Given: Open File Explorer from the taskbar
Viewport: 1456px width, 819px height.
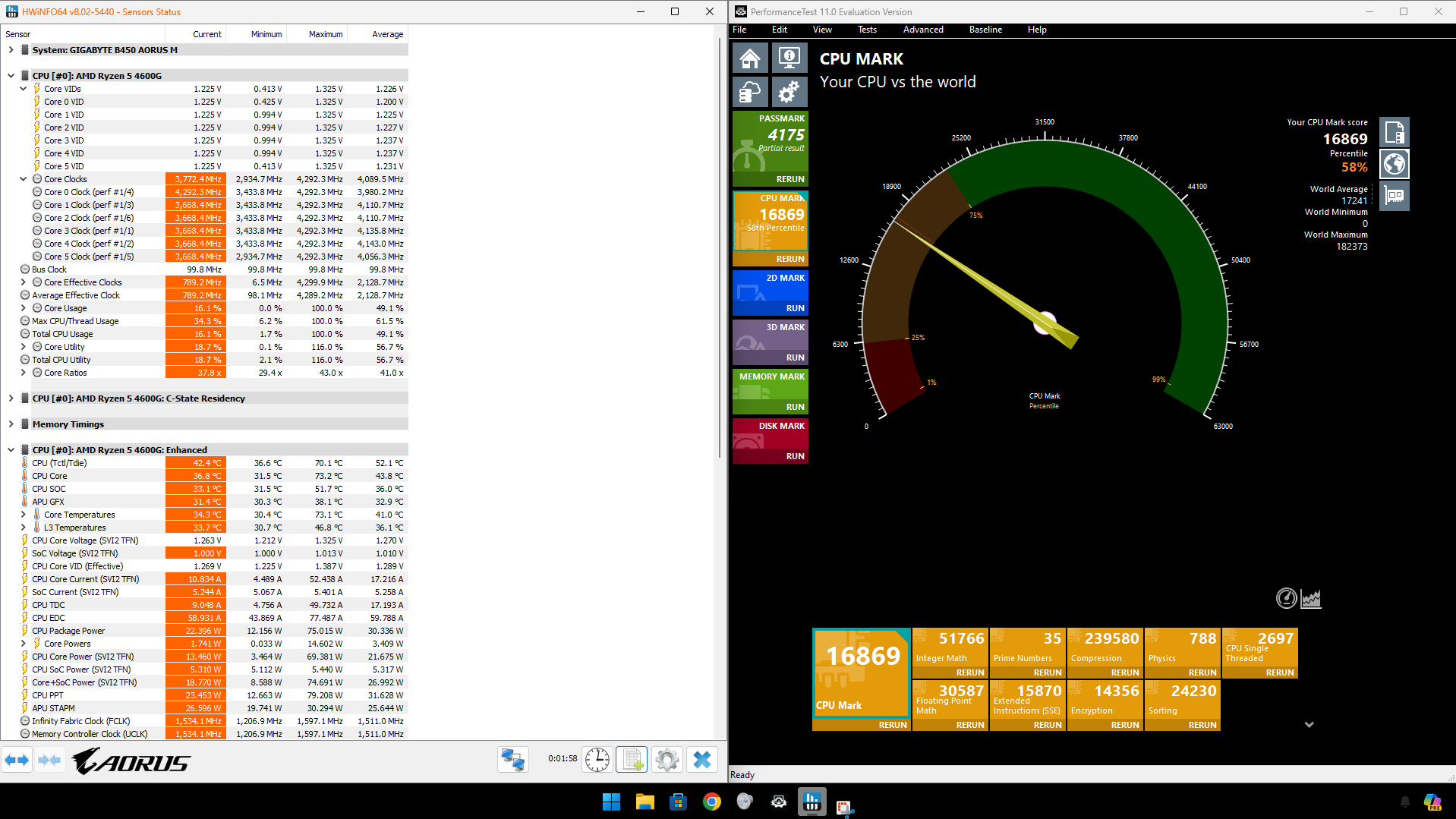Looking at the screenshot, I should pyautogui.click(x=645, y=802).
